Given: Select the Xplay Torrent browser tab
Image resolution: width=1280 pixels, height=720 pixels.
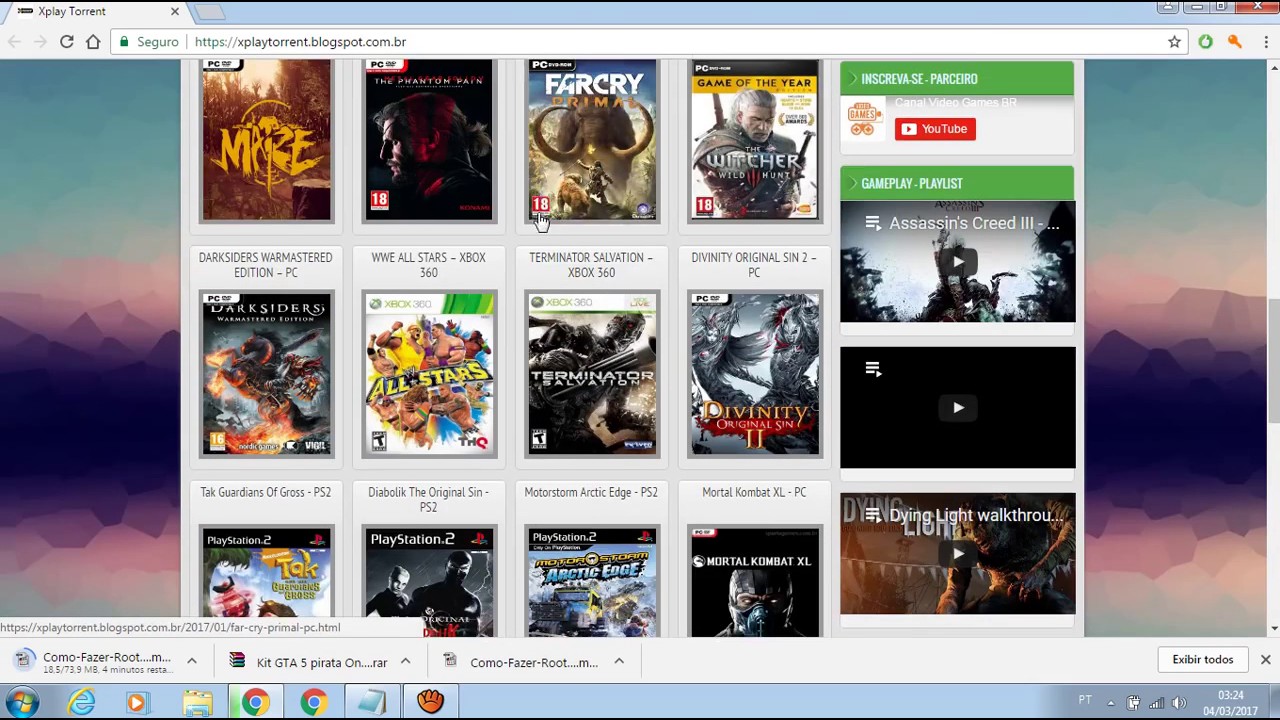Looking at the screenshot, I should (95, 11).
